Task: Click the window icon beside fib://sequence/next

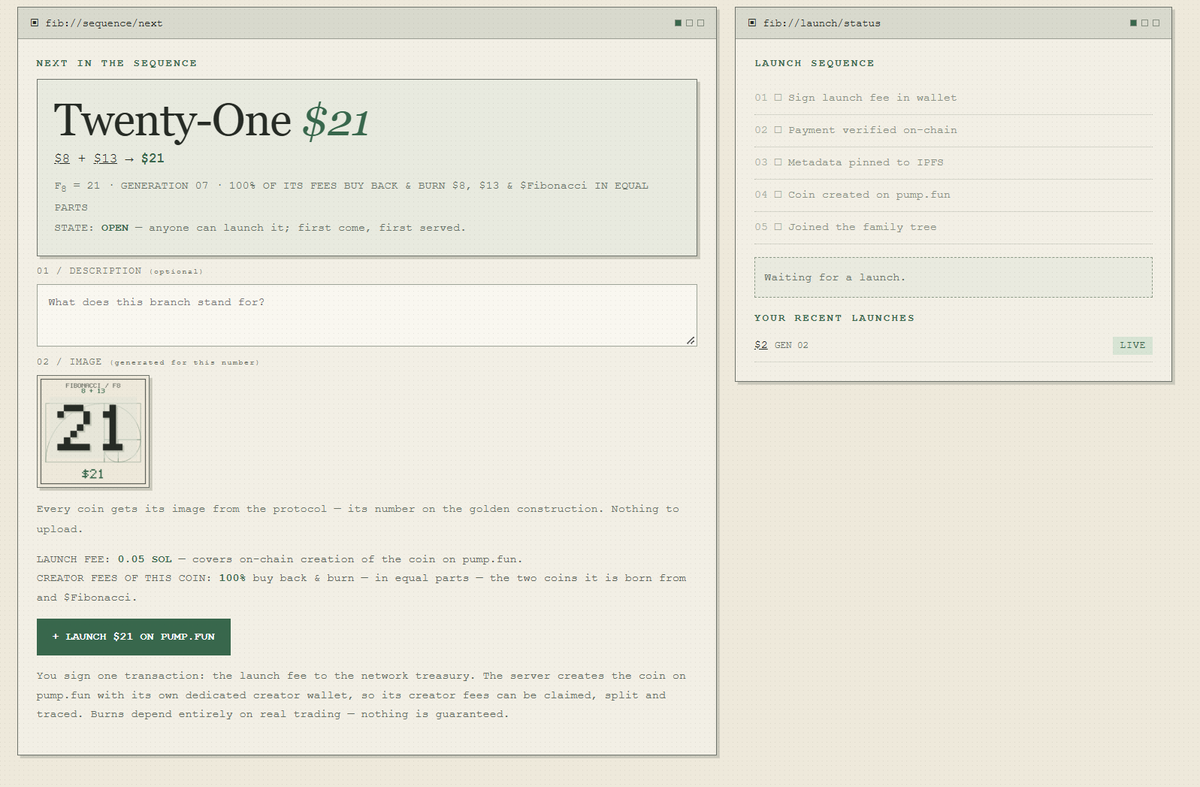Action: point(35,23)
